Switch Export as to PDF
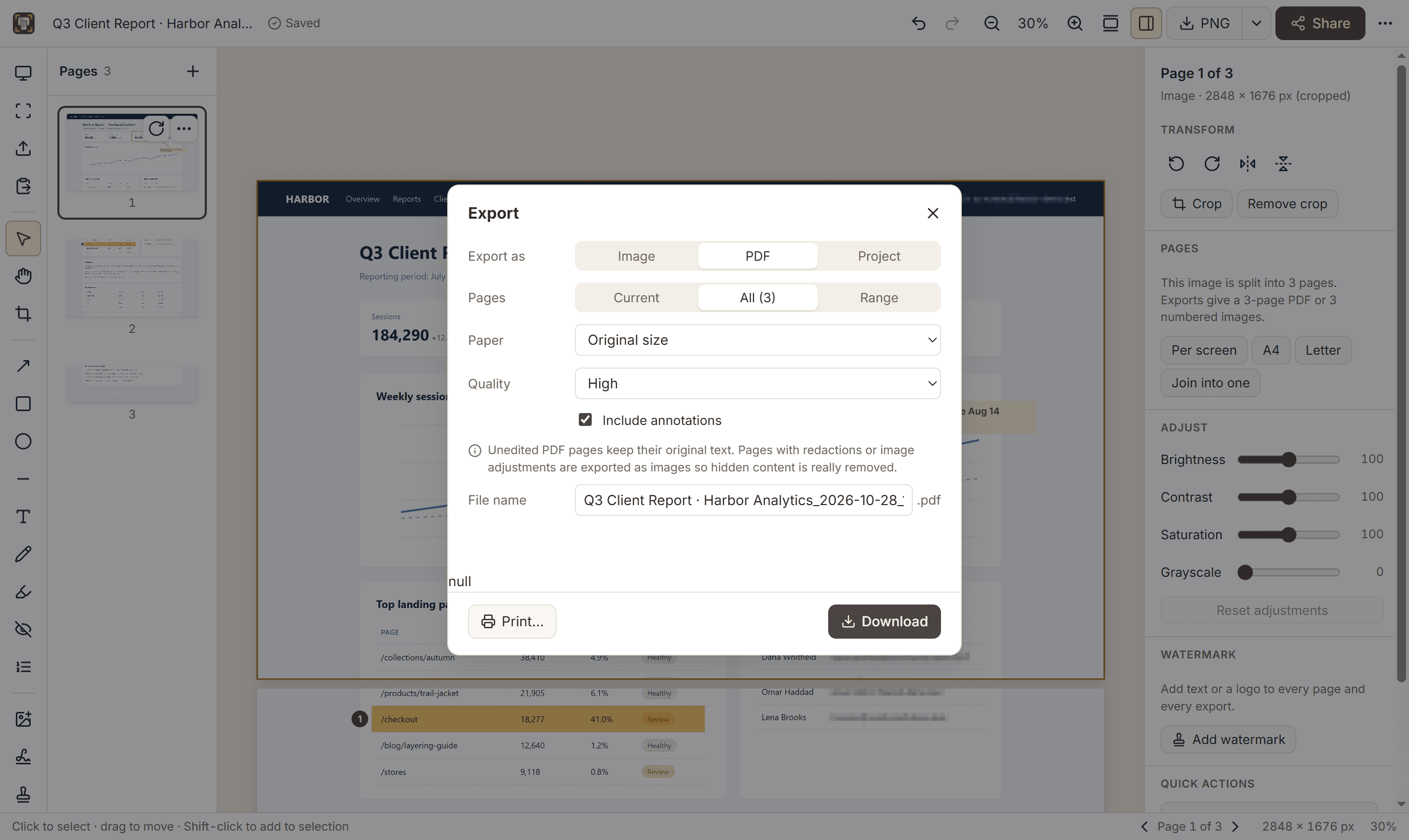1409x840 pixels. (x=757, y=256)
